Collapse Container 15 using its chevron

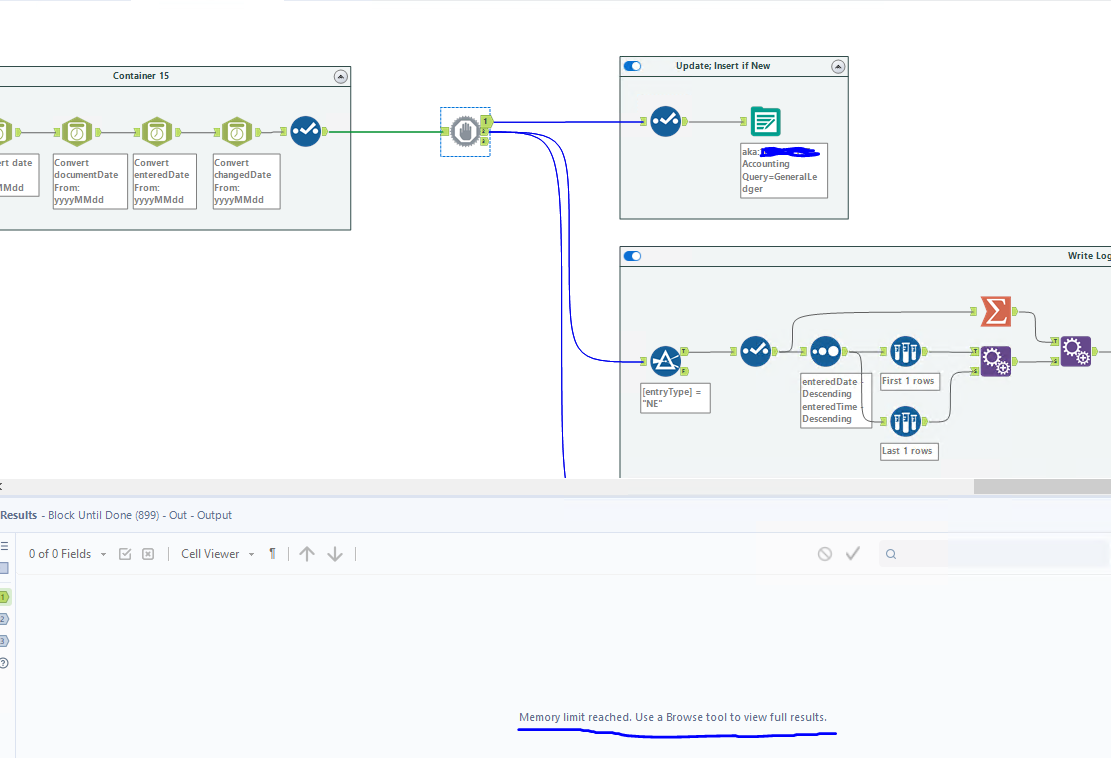[x=340, y=75]
